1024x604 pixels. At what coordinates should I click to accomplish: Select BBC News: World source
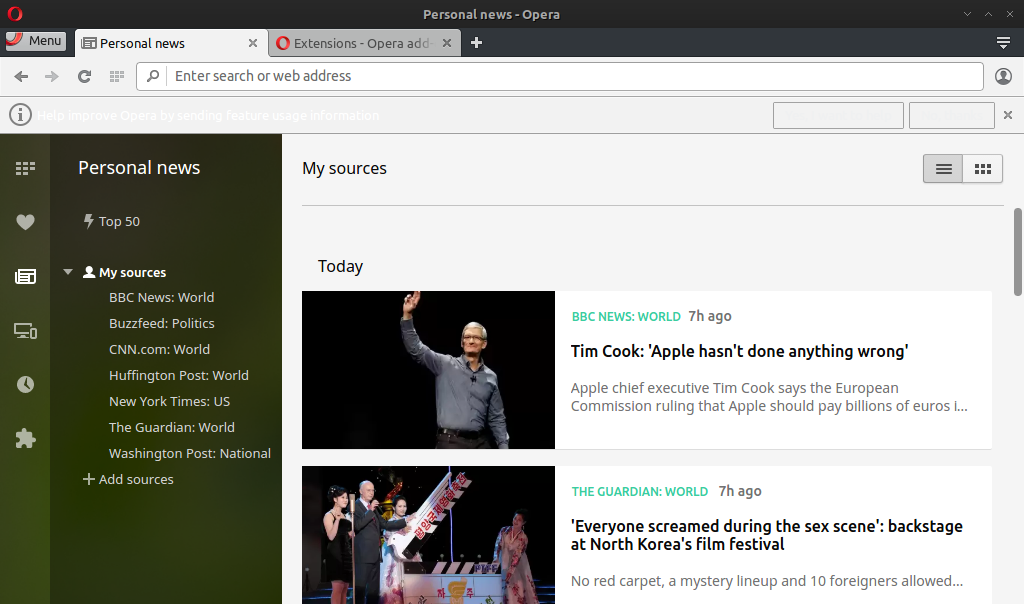tap(161, 297)
